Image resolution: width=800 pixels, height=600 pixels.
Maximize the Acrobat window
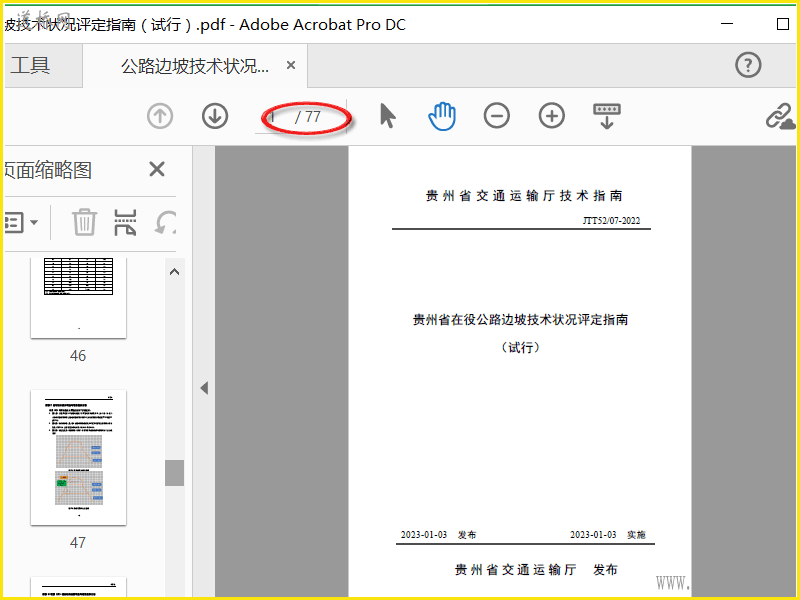[783, 24]
